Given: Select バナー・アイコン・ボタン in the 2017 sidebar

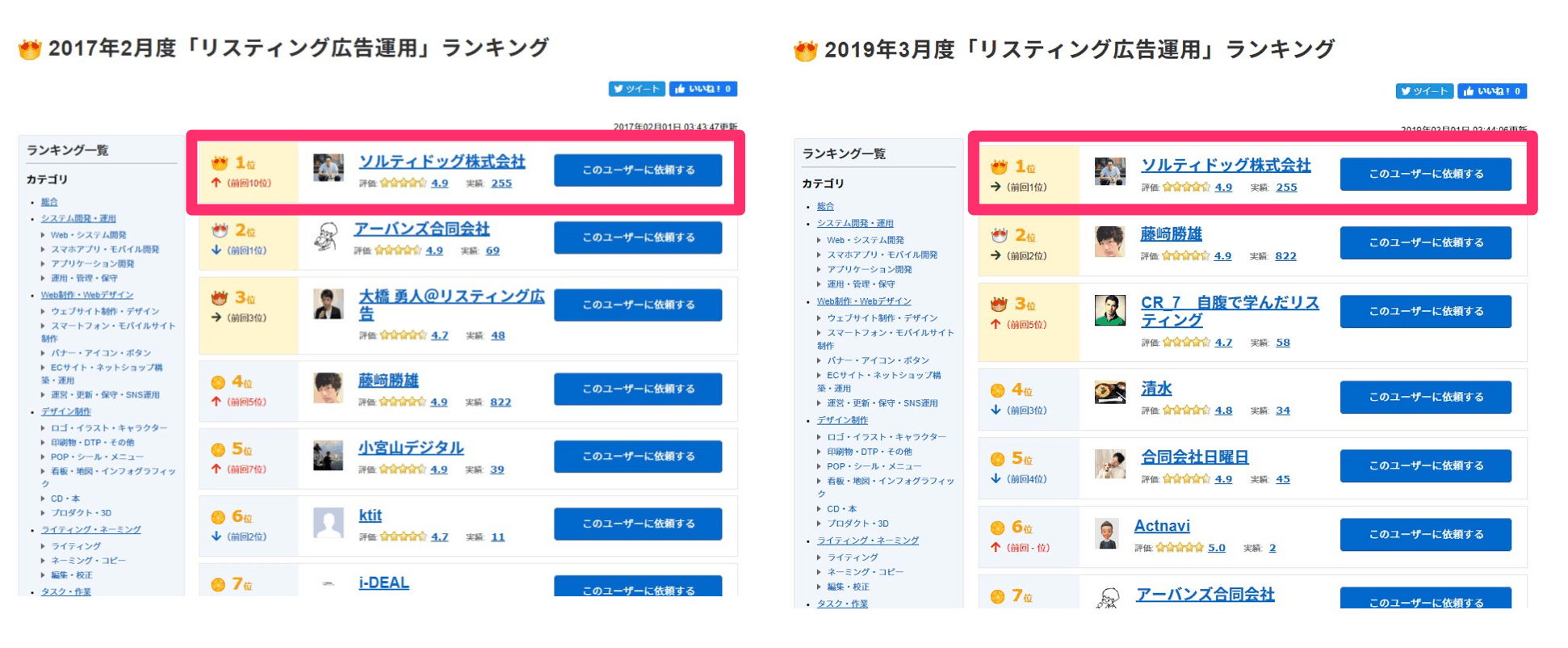Looking at the screenshot, I should tap(101, 353).
